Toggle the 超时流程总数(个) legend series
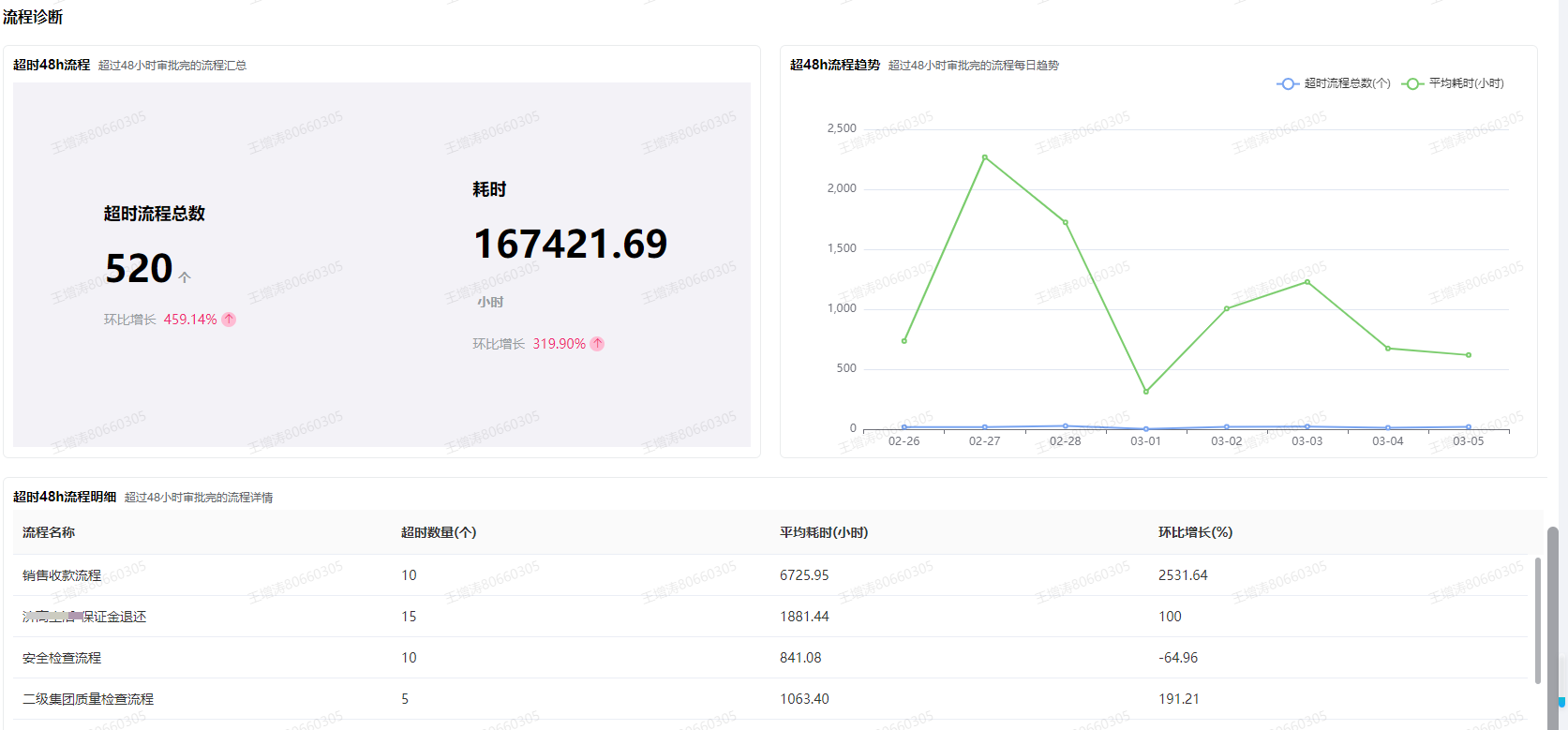Viewport: 1568px width, 730px height. [x=1347, y=84]
